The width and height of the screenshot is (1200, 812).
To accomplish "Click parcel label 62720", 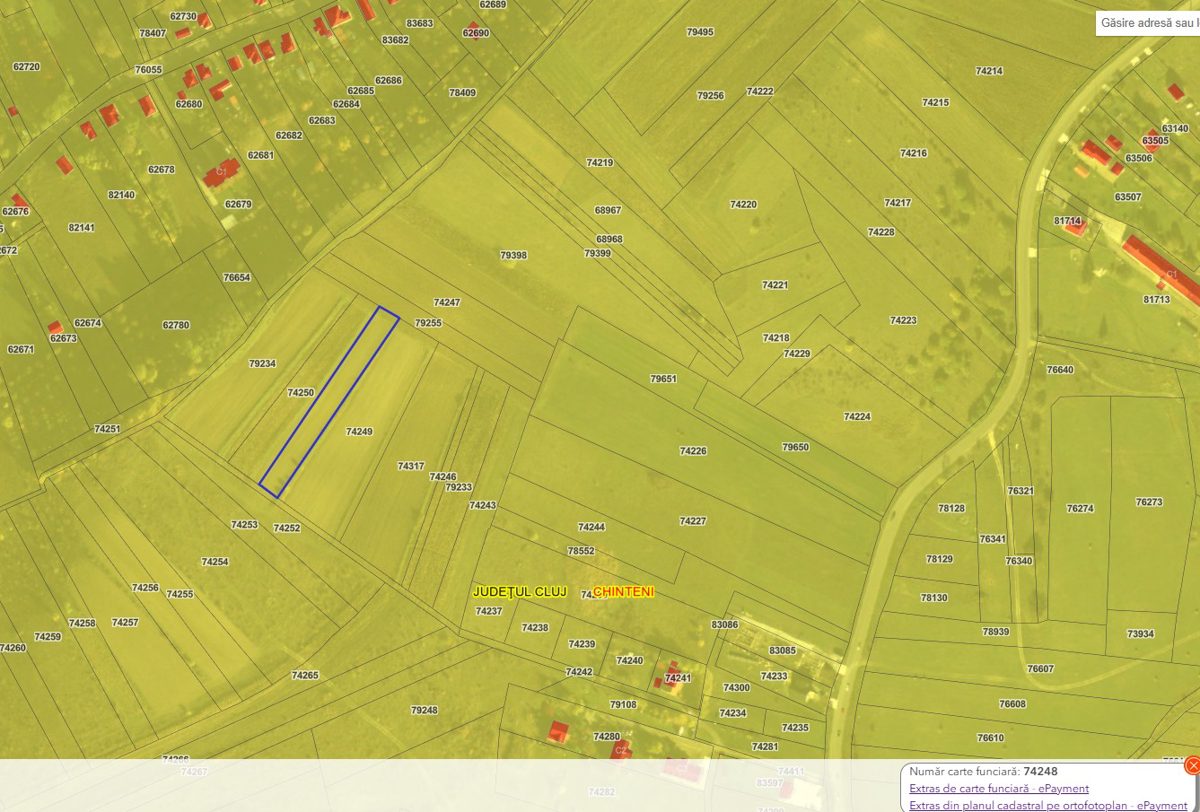I will point(26,67).
